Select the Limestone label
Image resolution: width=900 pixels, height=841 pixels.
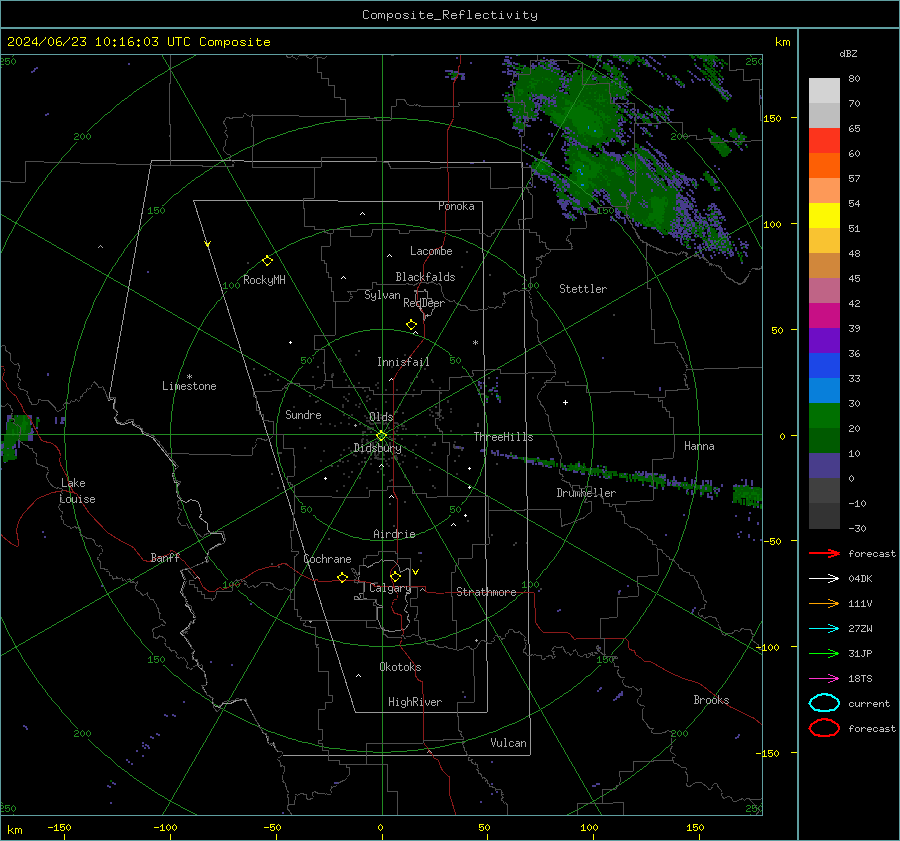coord(189,386)
